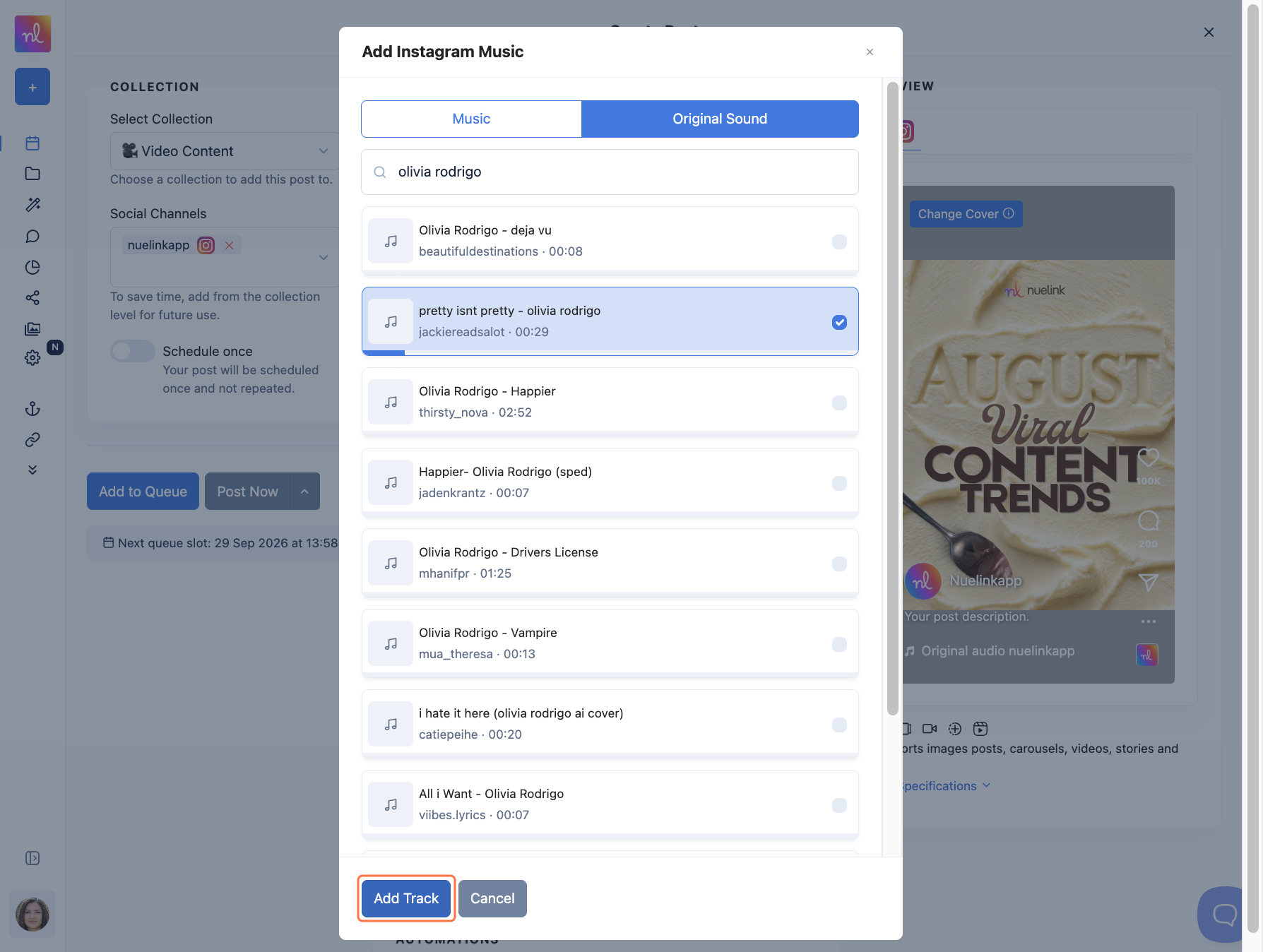Switch to the Original Sound tab
This screenshot has width=1263, height=952.
pyautogui.click(x=720, y=119)
